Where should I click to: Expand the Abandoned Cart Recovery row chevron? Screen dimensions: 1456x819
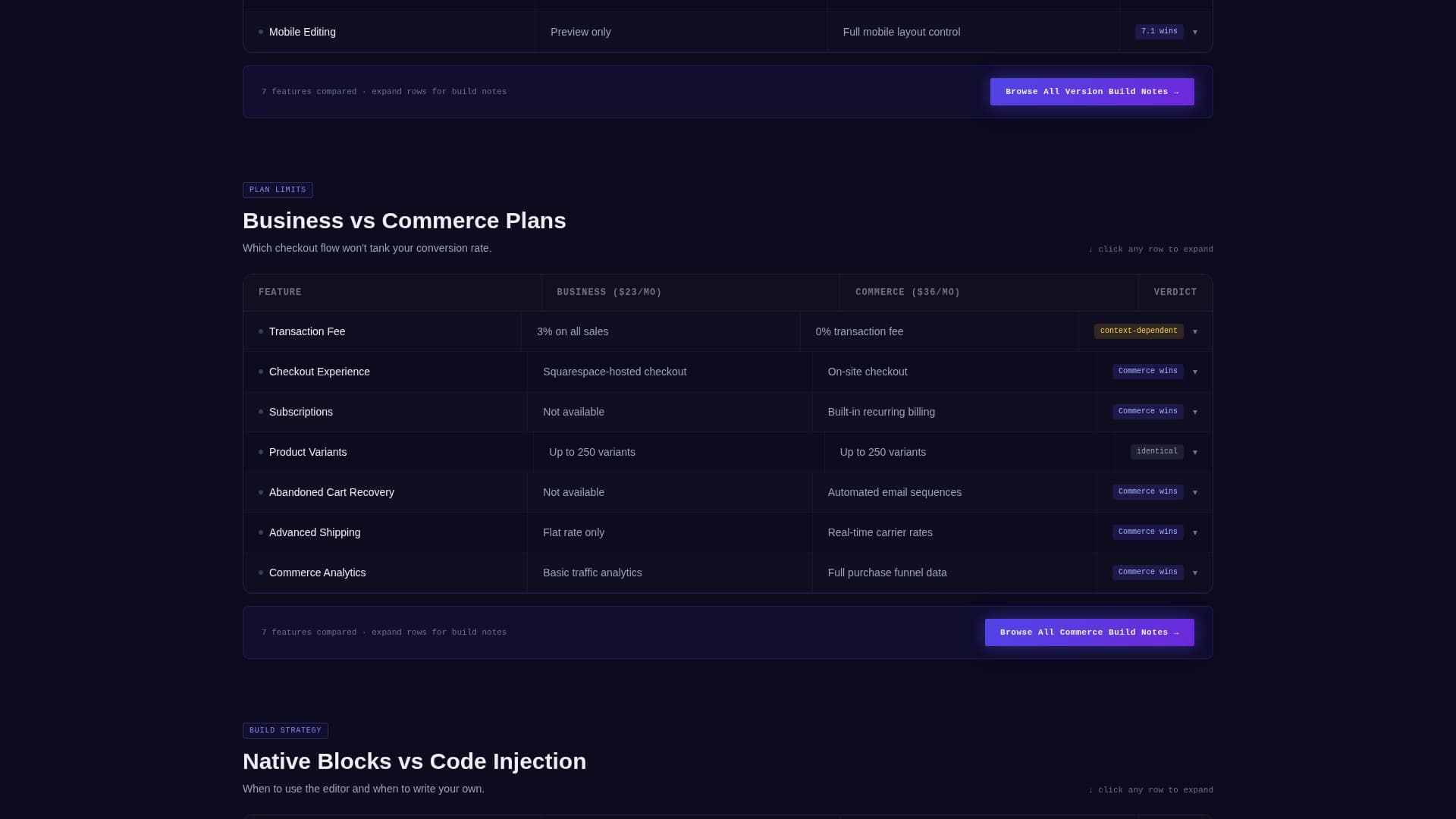[x=1195, y=492]
